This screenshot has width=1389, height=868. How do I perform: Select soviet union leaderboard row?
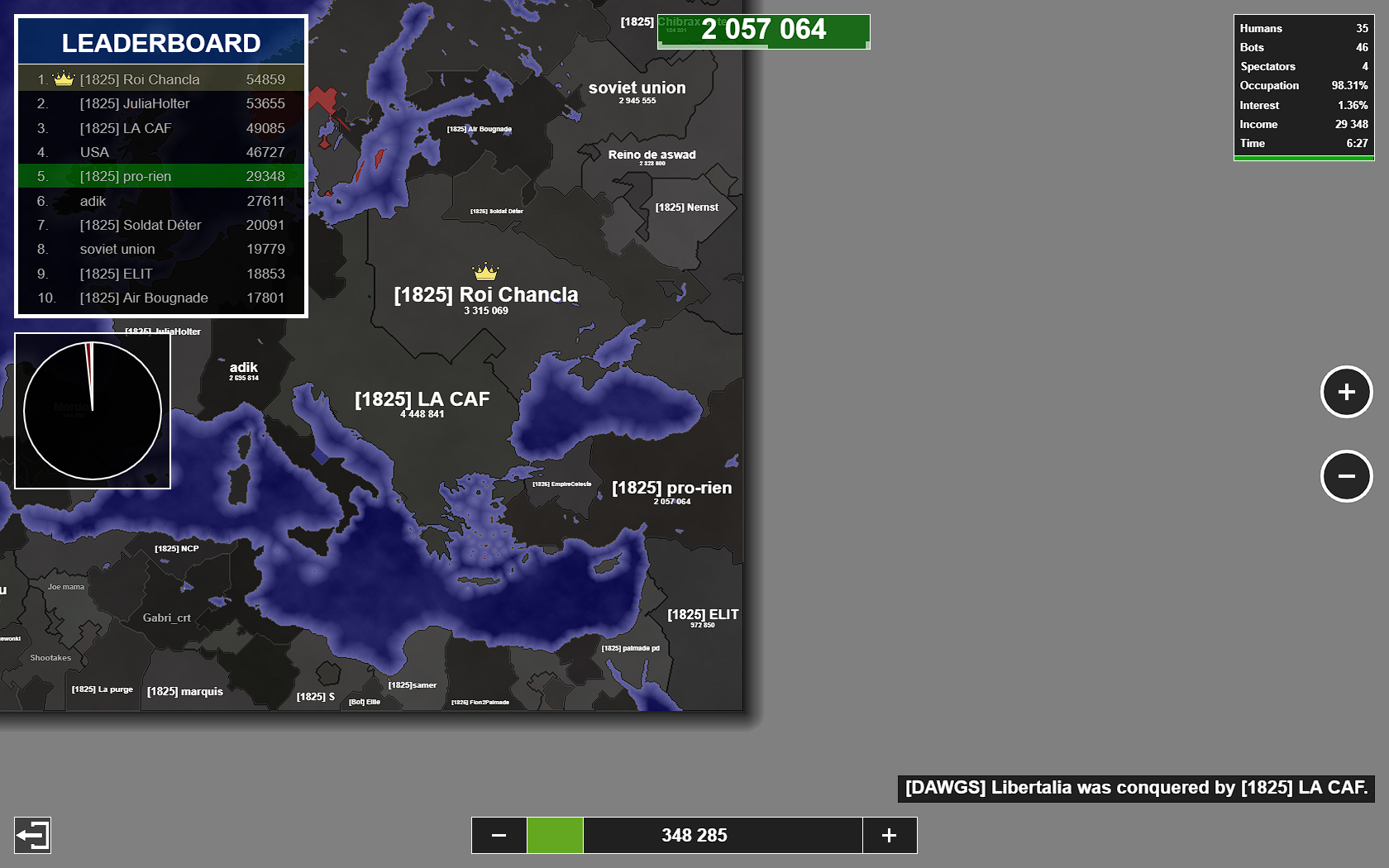pos(161,249)
